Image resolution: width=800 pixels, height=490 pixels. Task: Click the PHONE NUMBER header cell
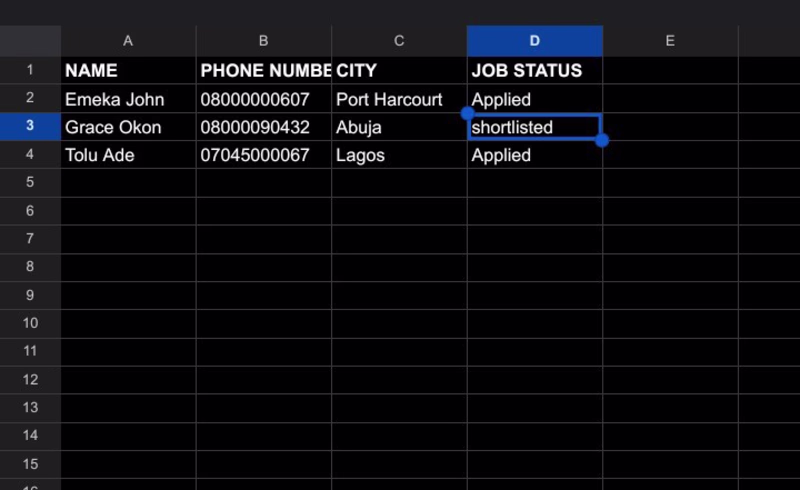pyautogui.click(x=264, y=70)
